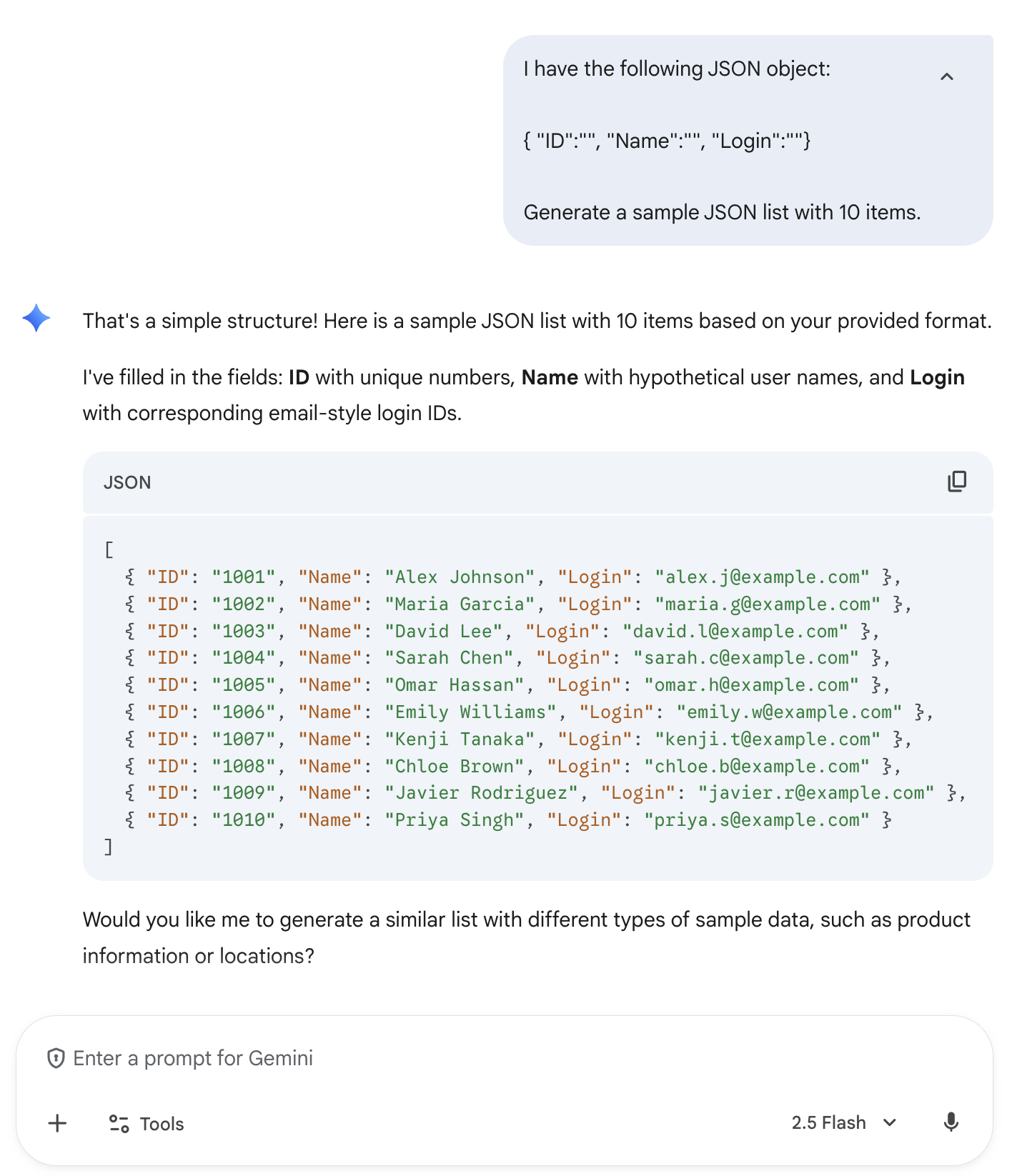Click the bold "Login" word in the response

937,377
